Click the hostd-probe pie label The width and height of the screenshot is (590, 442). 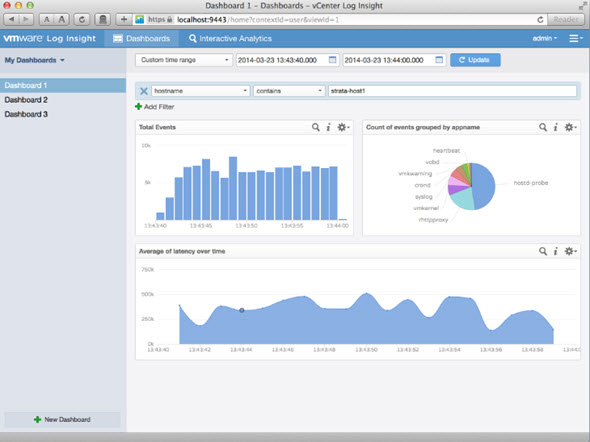[531, 183]
